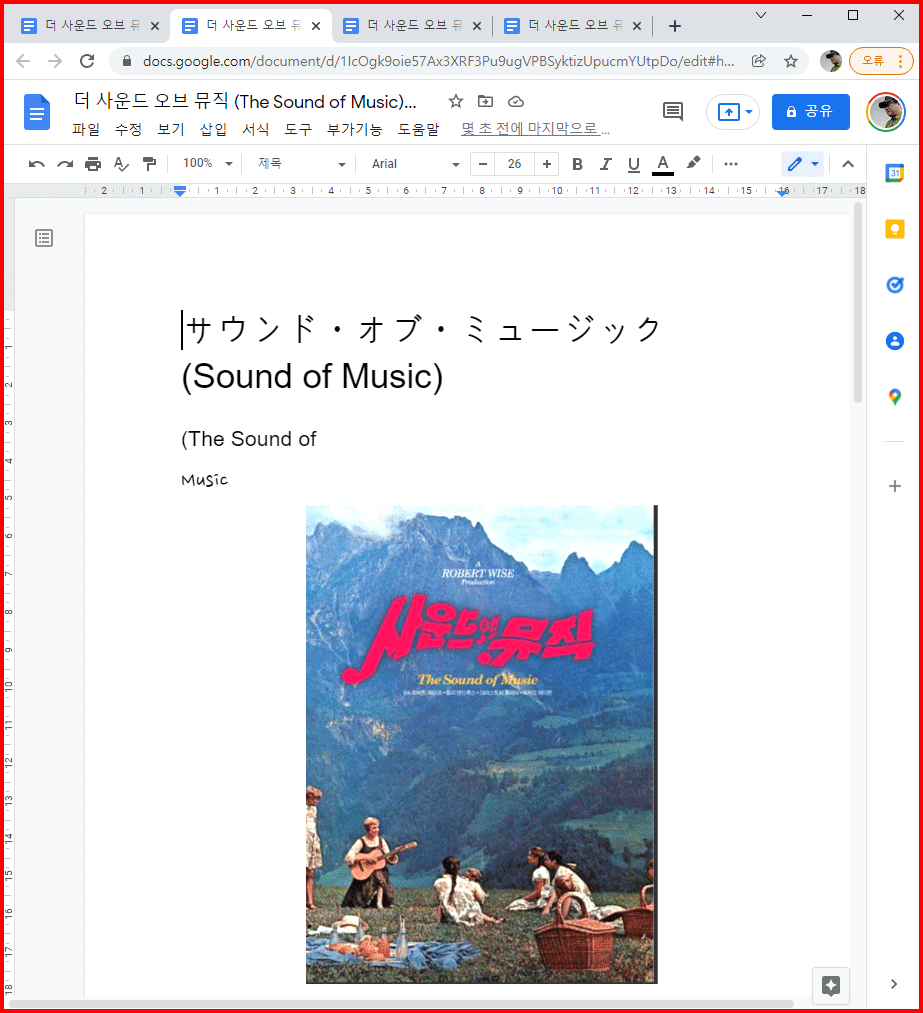Screen dimensions: 923x1013
Task: Toggle underline formatting
Action: (634, 164)
